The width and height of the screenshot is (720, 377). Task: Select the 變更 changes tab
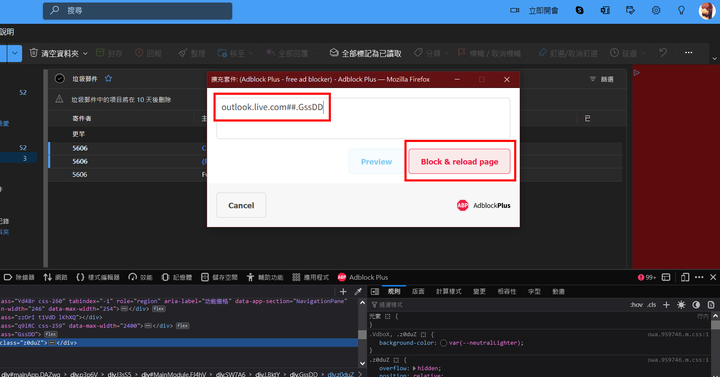click(479, 292)
